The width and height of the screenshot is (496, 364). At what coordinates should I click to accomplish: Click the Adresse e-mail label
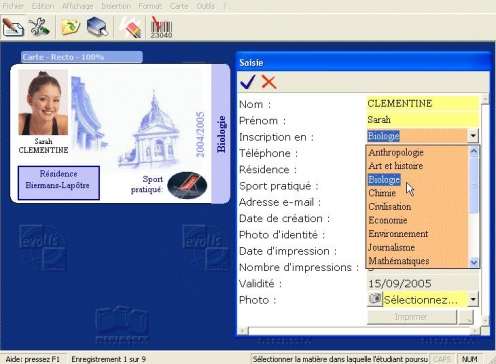[280, 202]
